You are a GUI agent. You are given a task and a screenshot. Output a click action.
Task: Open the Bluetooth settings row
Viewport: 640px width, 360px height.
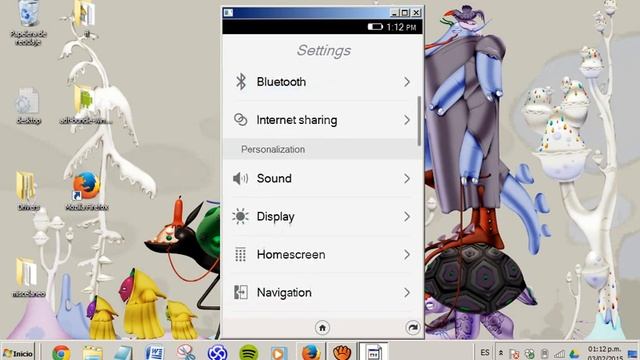pos(322,82)
